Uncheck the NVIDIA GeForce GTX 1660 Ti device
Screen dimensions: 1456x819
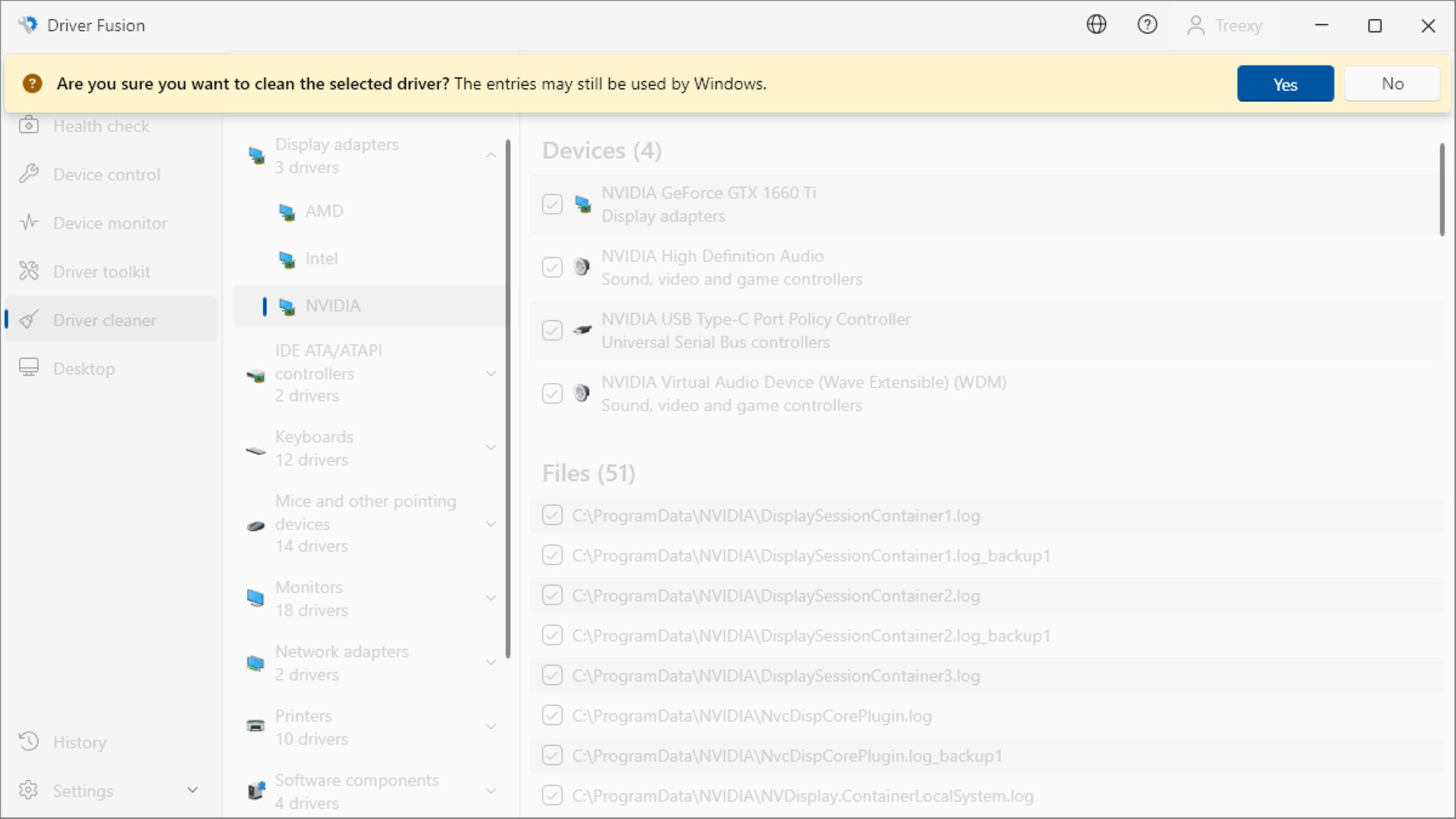tap(552, 204)
